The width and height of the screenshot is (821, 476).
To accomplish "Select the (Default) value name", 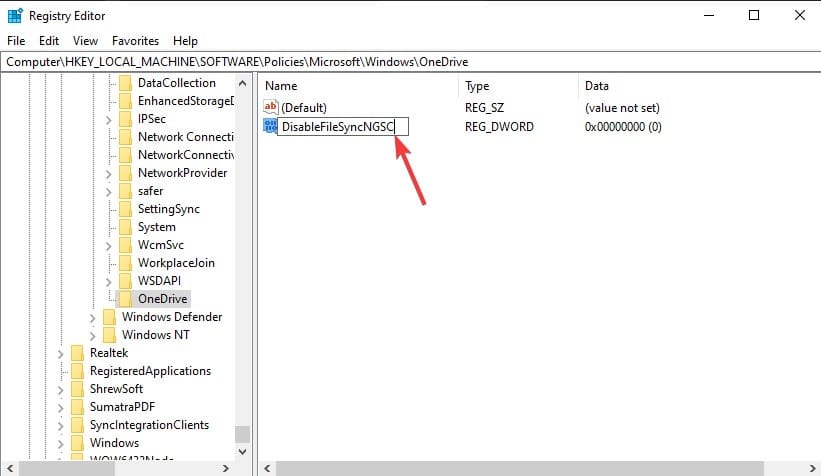I will coord(304,108).
